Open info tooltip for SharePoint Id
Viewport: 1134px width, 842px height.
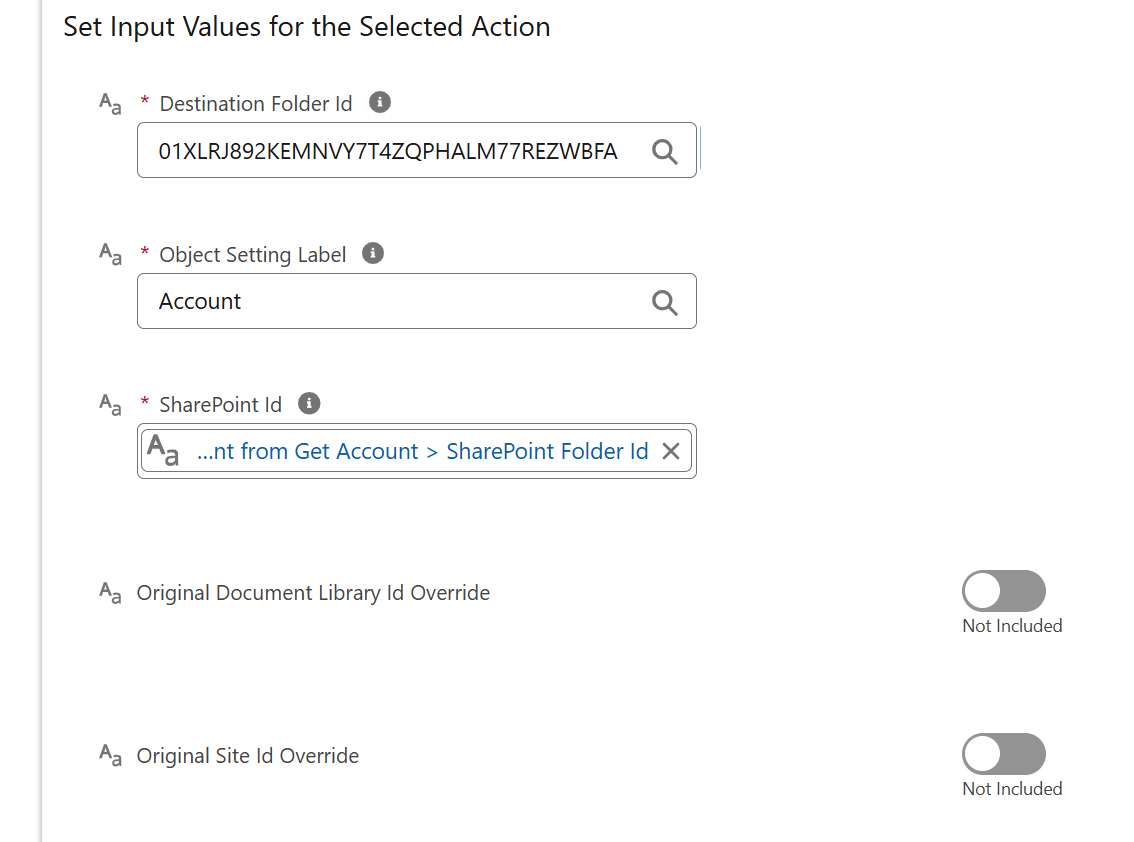pyautogui.click(x=309, y=404)
